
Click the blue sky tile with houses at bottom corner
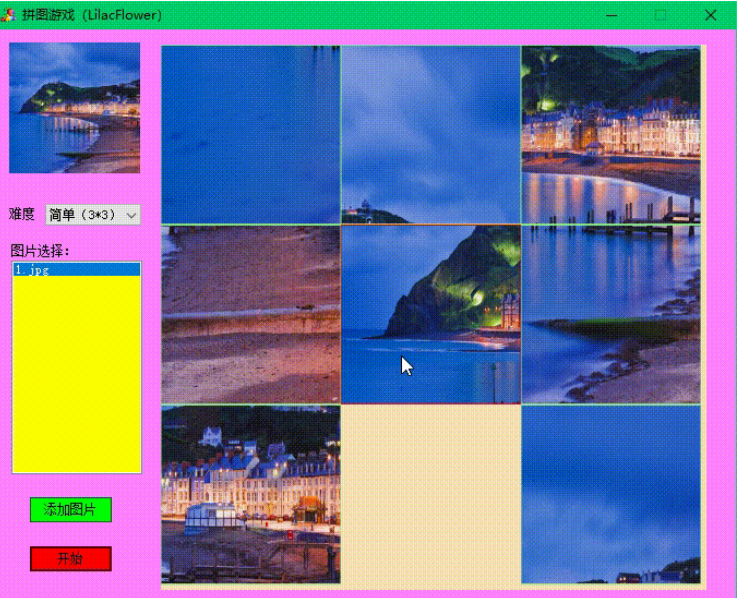coord(611,494)
